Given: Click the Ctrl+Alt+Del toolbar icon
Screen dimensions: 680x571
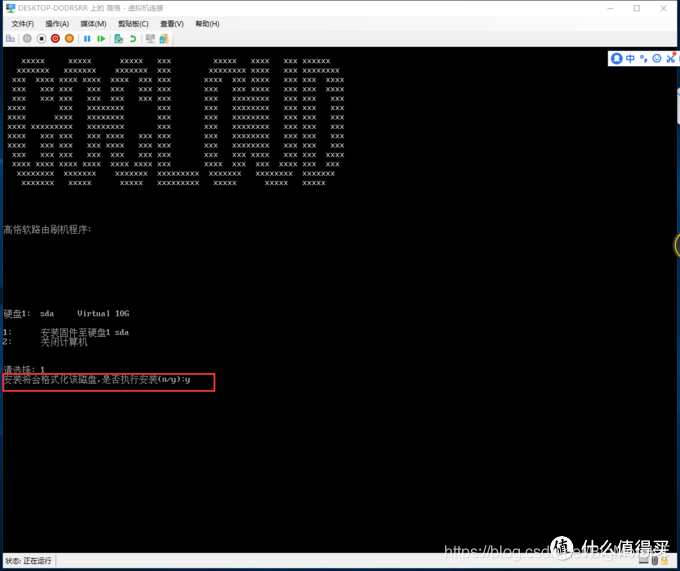Looking at the screenshot, I should [10, 39].
